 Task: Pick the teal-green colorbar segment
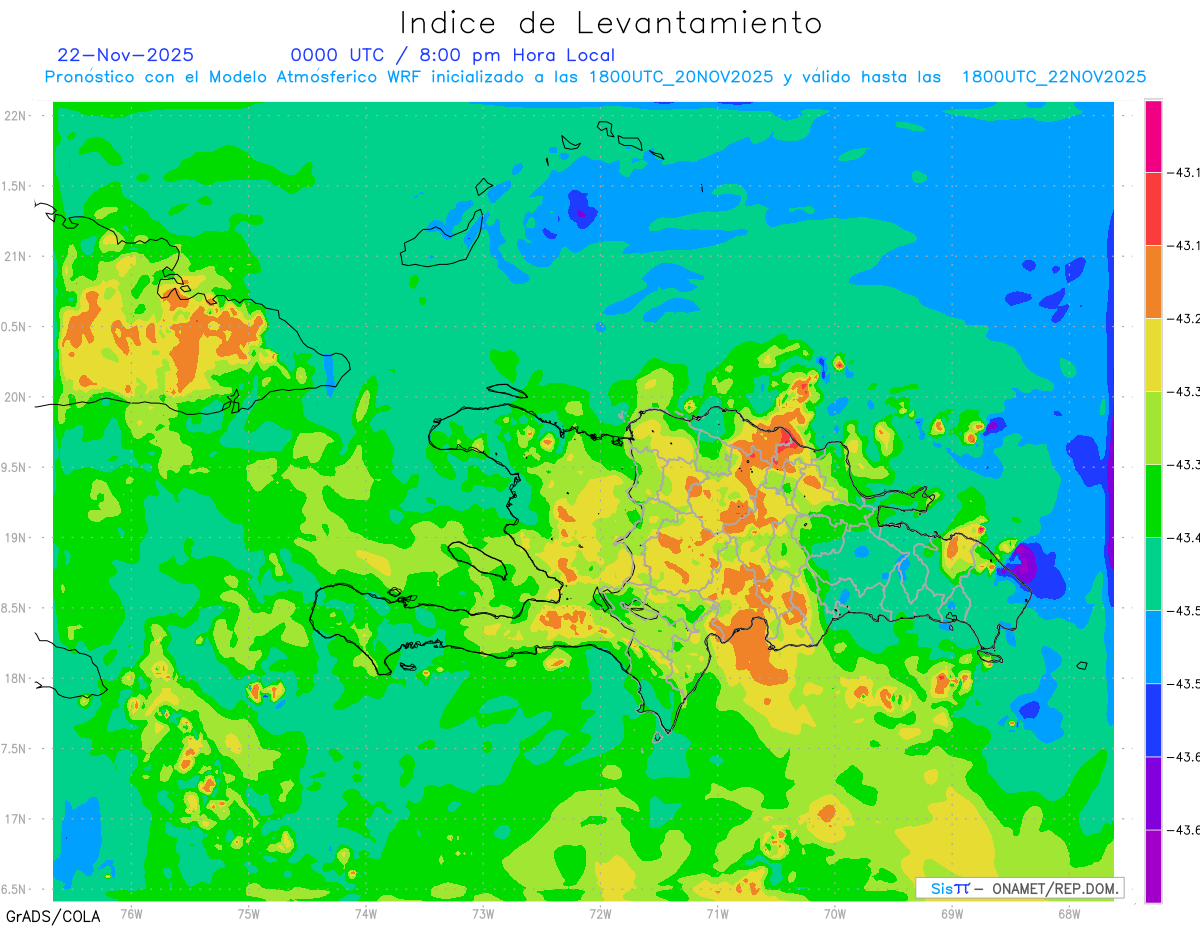(1153, 574)
